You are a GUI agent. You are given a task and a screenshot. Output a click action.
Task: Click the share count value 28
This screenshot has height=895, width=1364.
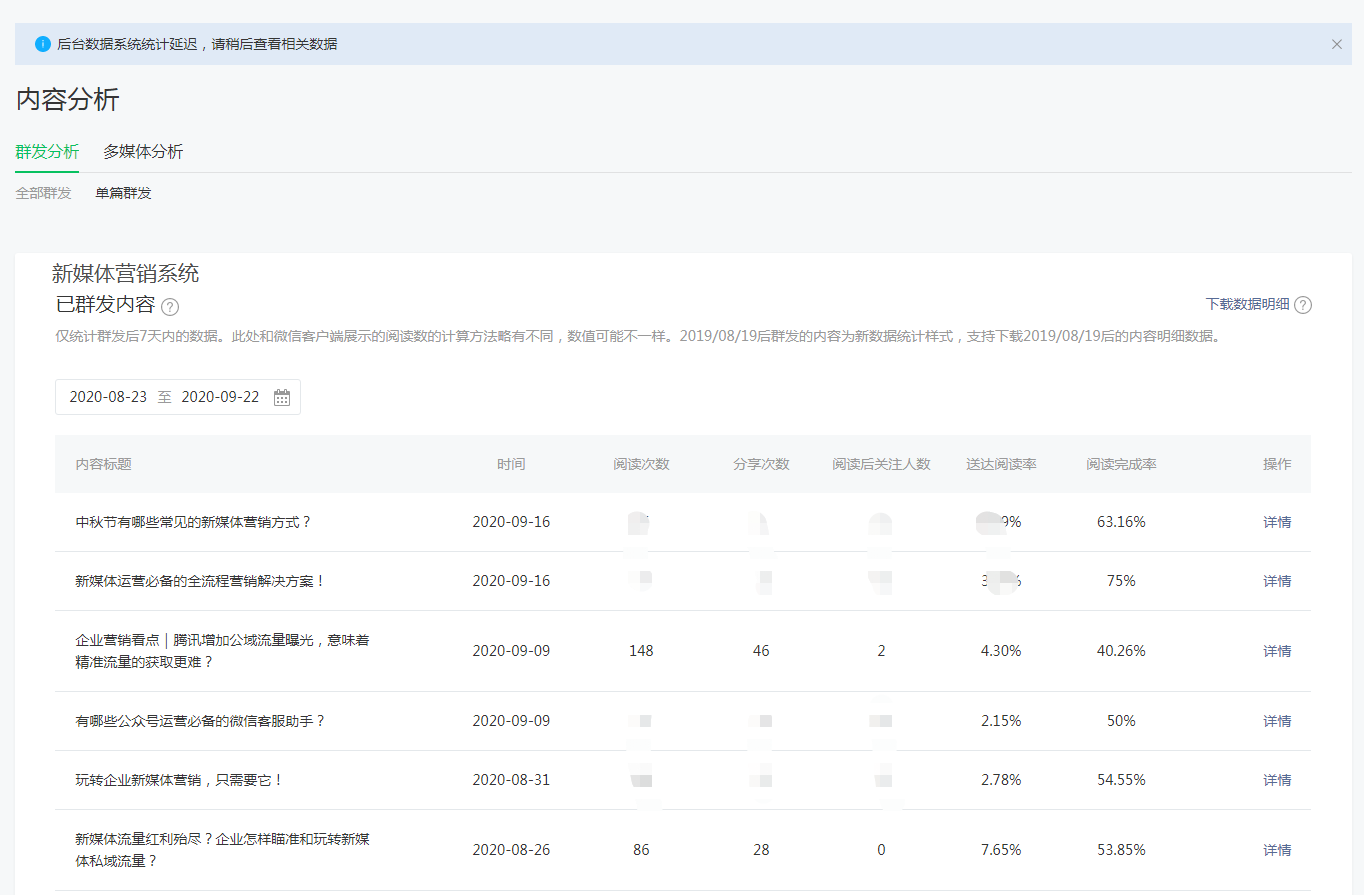pyautogui.click(x=761, y=850)
